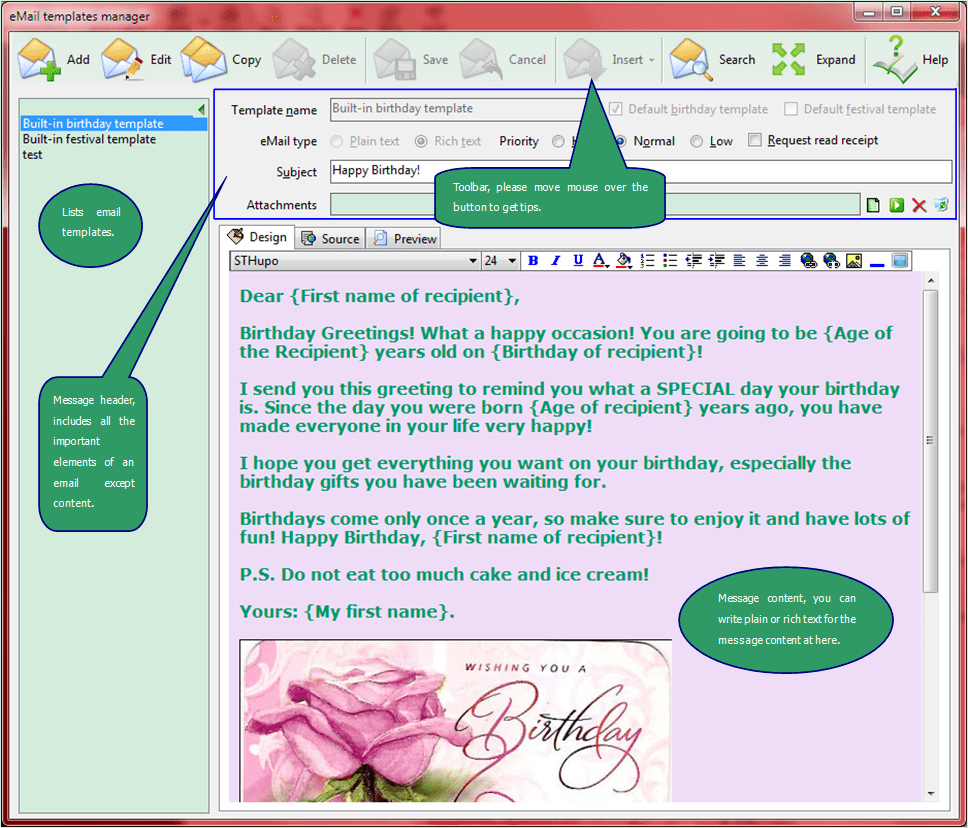
Task: Insert a numbered list
Action: pyautogui.click(x=647, y=261)
